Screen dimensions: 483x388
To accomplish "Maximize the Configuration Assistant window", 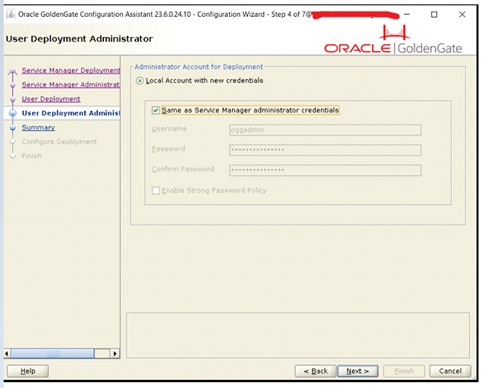I will (x=434, y=14).
